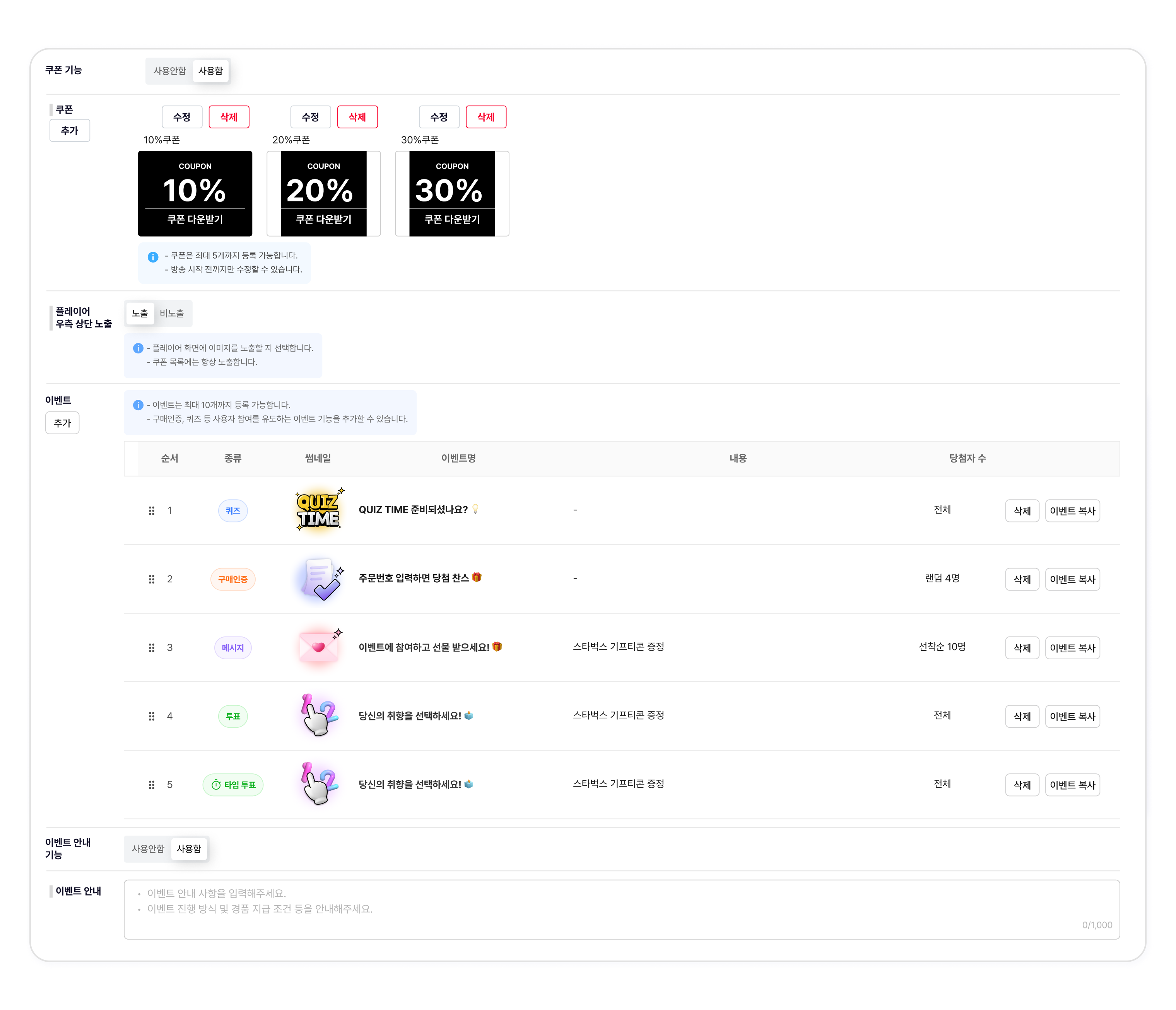
Task: Select the 10% coupon image
Action: (195, 193)
